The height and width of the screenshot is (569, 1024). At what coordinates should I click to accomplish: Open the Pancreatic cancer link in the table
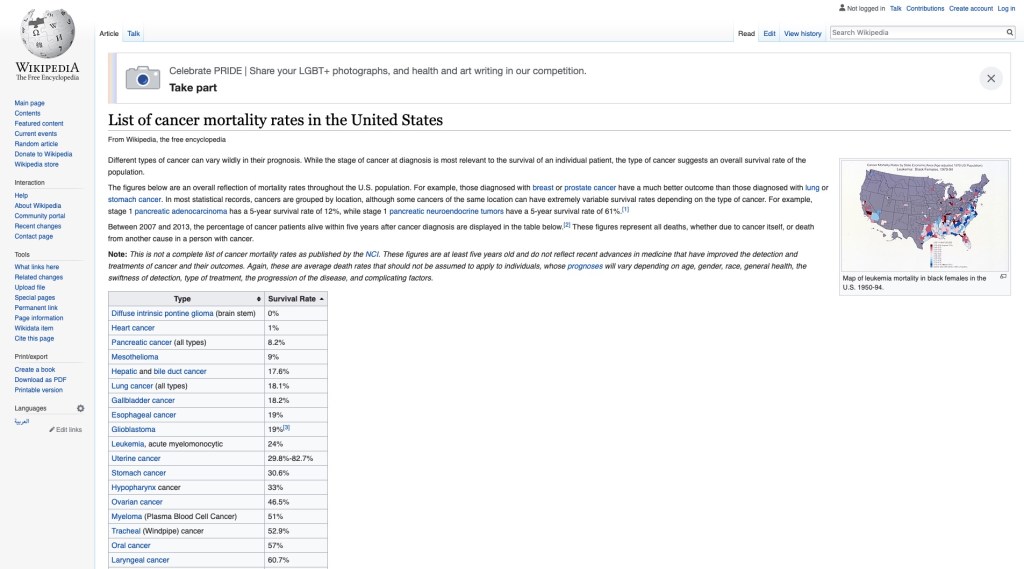point(141,342)
